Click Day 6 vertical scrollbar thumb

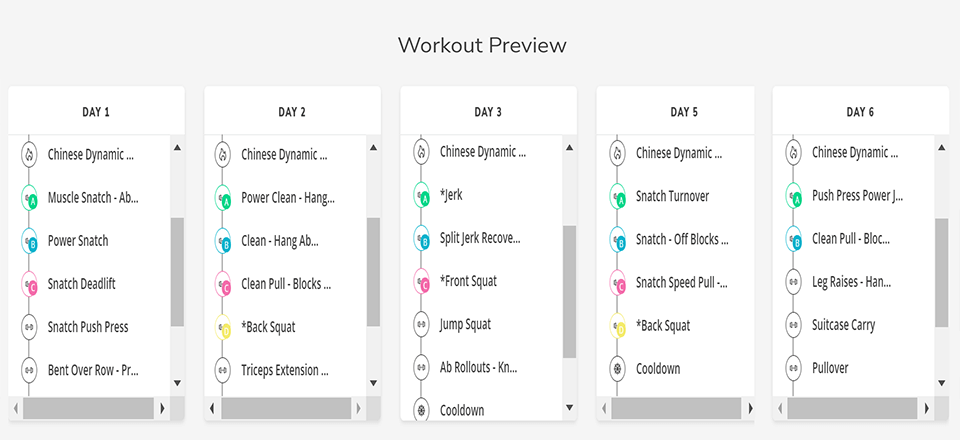coord(942,273)
